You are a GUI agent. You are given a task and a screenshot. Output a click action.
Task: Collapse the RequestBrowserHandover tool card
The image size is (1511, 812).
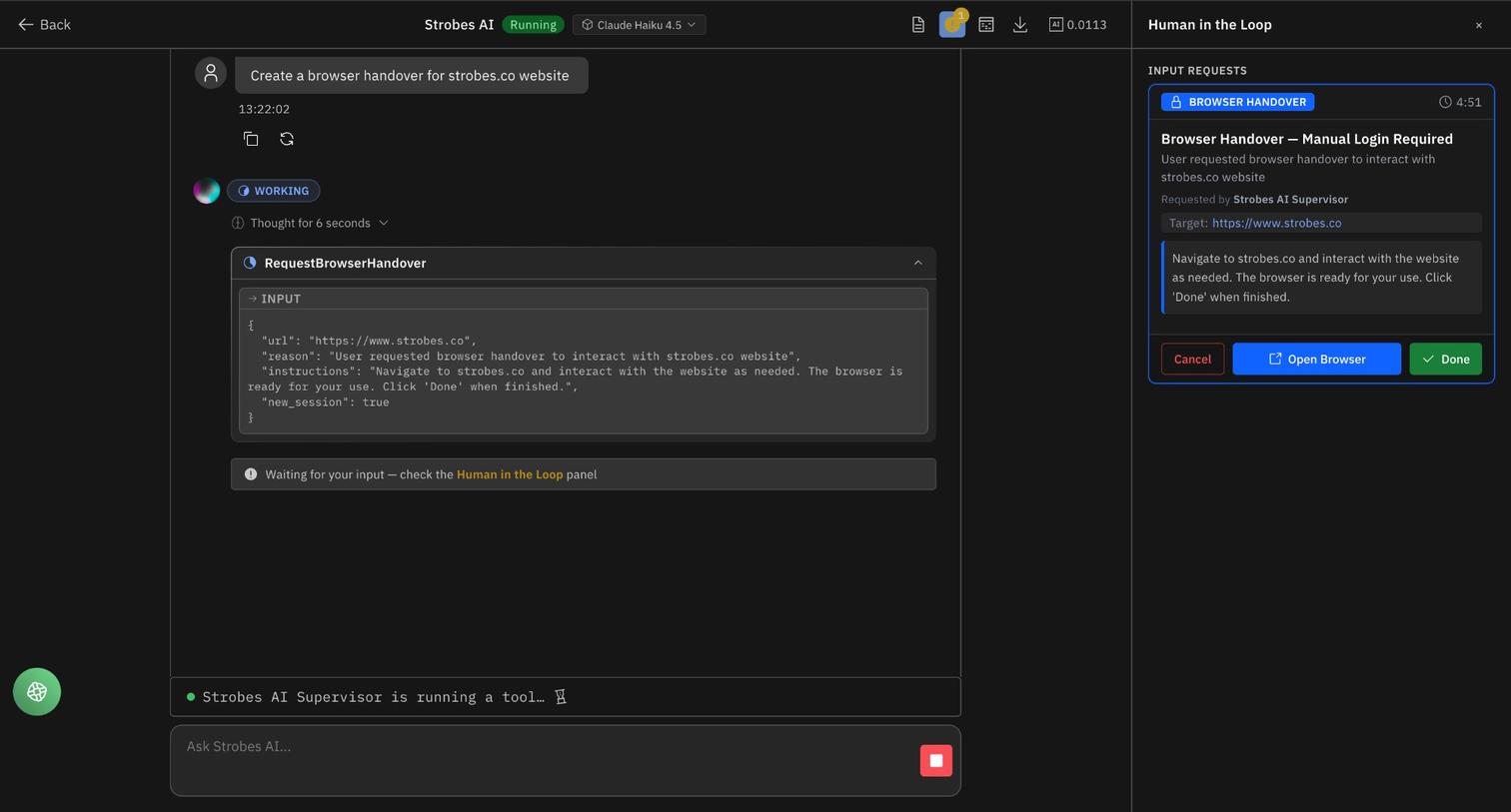click(x=918, y=263)
